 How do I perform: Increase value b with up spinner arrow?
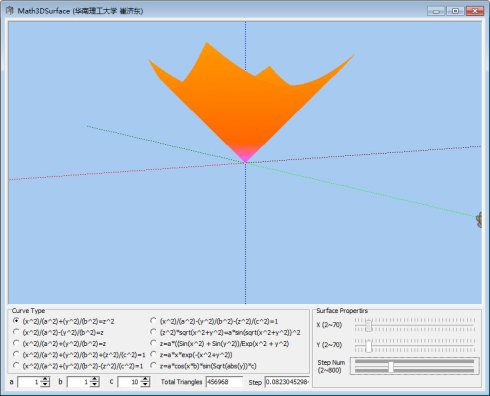[x=95, y=379]
